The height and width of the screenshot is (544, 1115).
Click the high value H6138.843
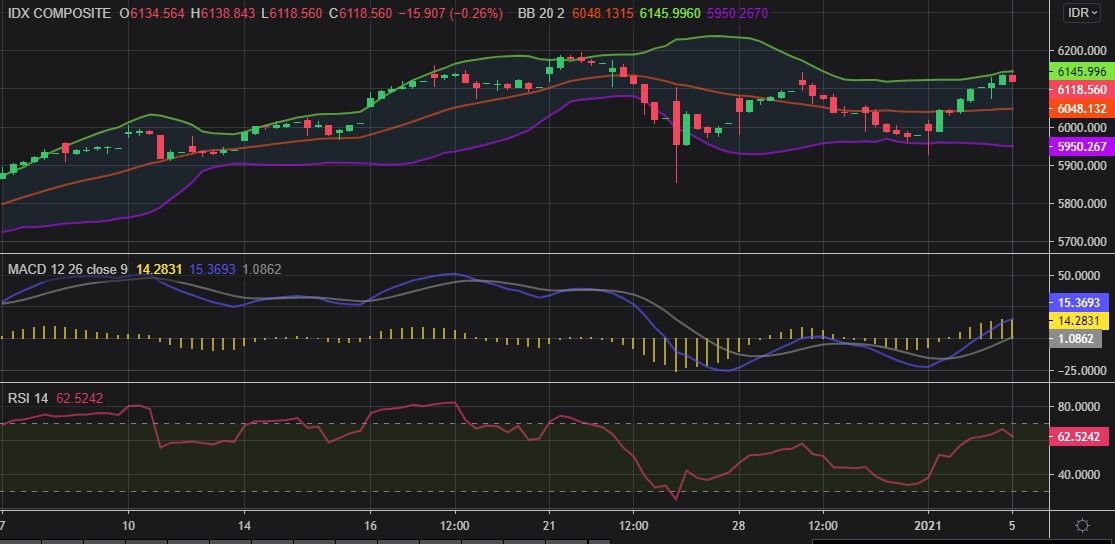[x=223, y=14]
